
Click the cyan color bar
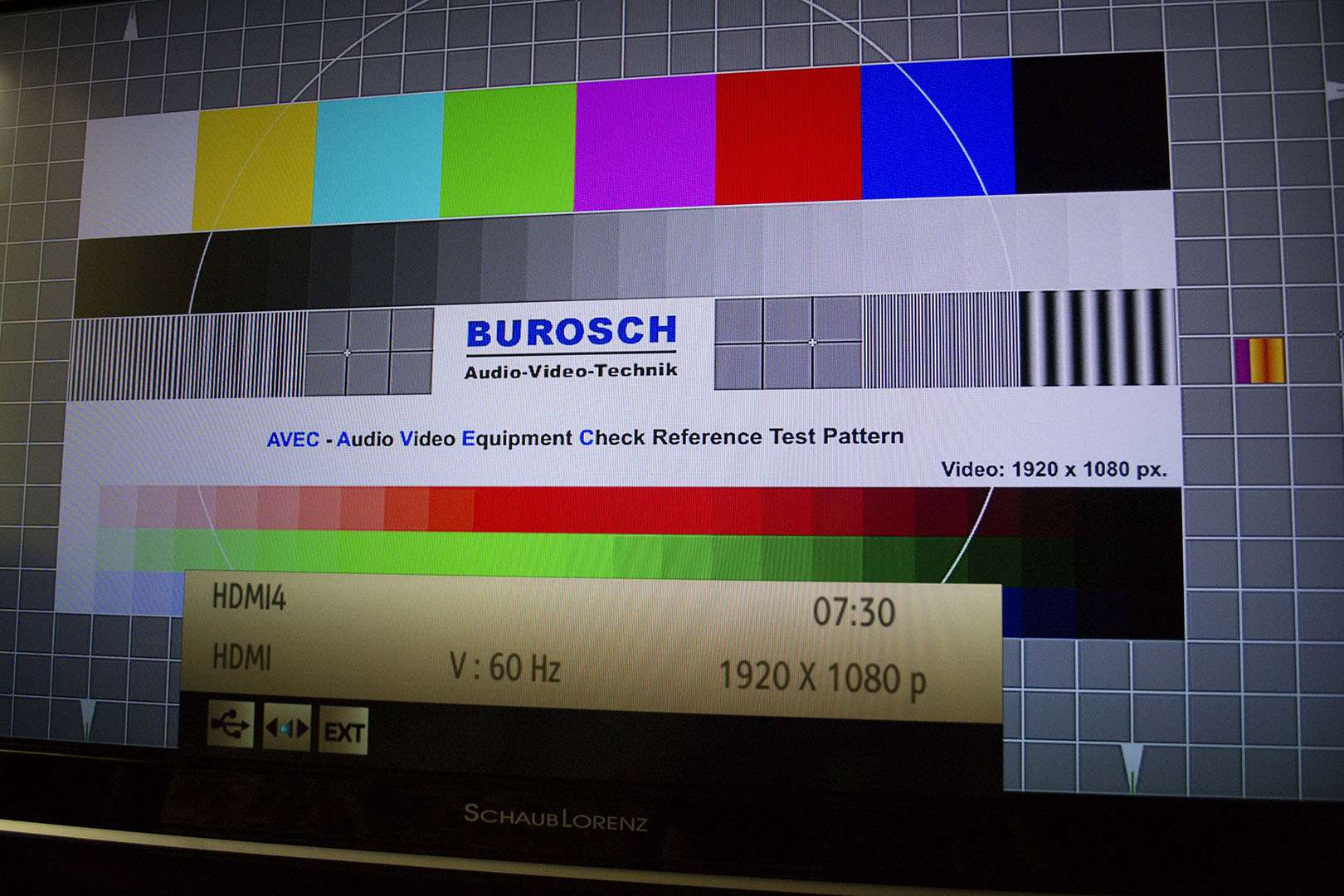(x=377, y=158)
